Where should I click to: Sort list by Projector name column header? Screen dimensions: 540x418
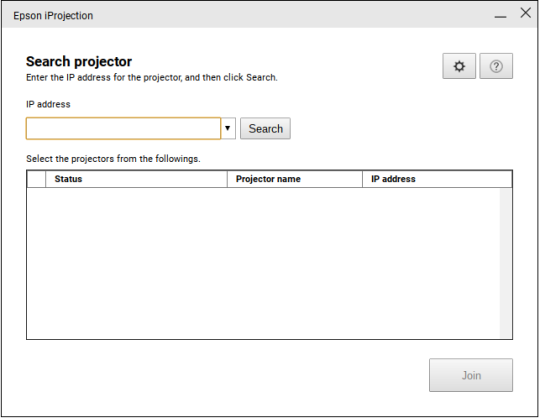click(295, 179)
